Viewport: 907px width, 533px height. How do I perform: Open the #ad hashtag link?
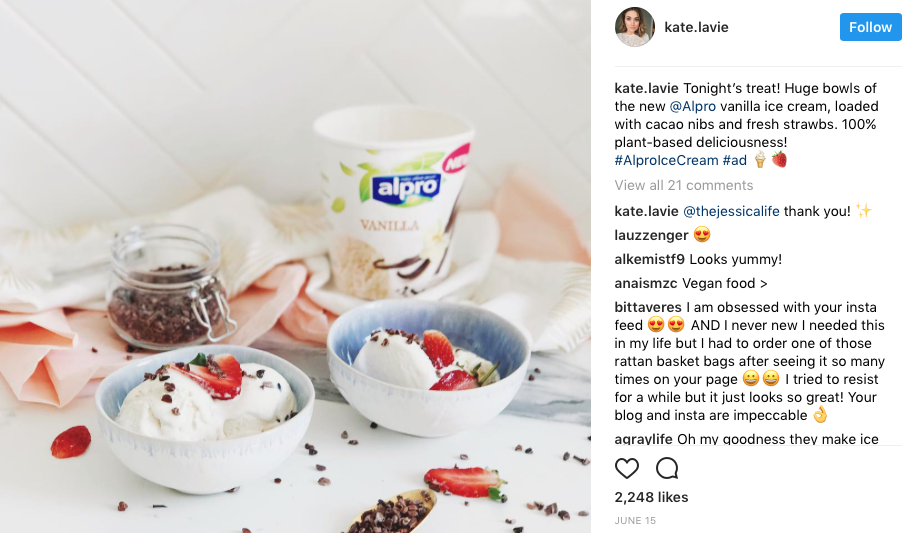pos(735,160)
